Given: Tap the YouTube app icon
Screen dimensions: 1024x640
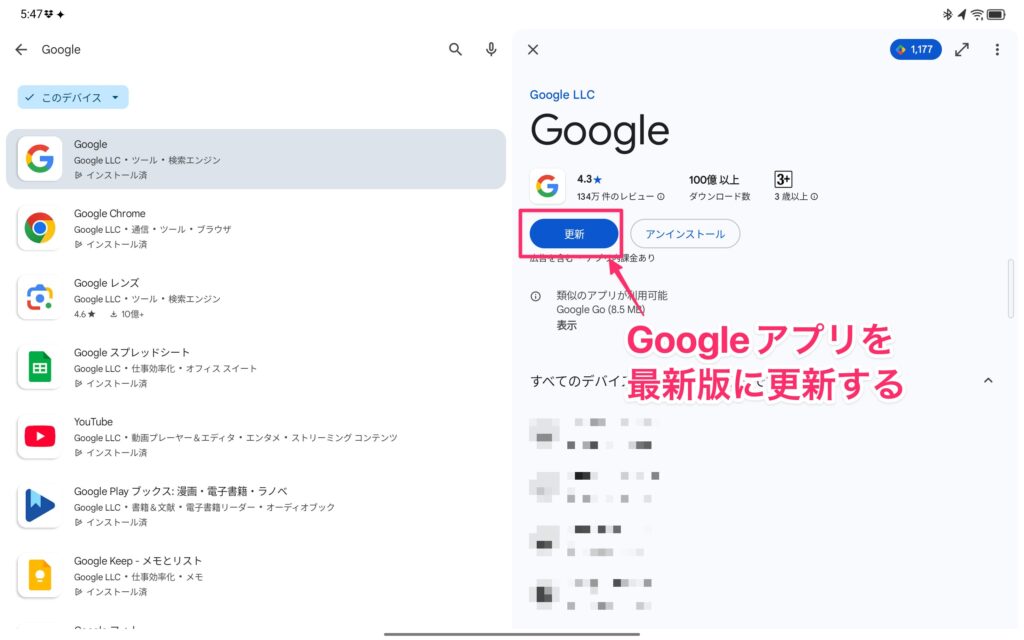Looking at the screenshot, I should click(40, 436).
